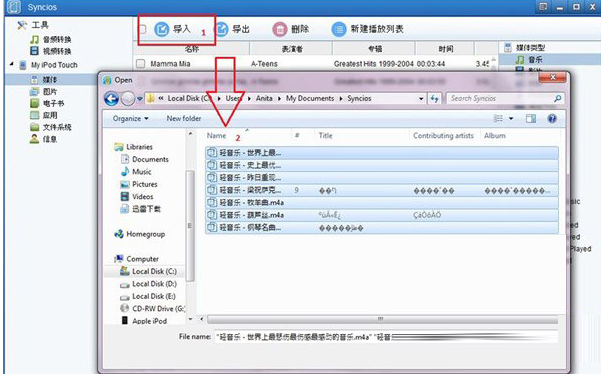Click the horizontal scrollbar of file list
Image resolution: width=601 pixels, height=375 pixels.
(382, 319)
